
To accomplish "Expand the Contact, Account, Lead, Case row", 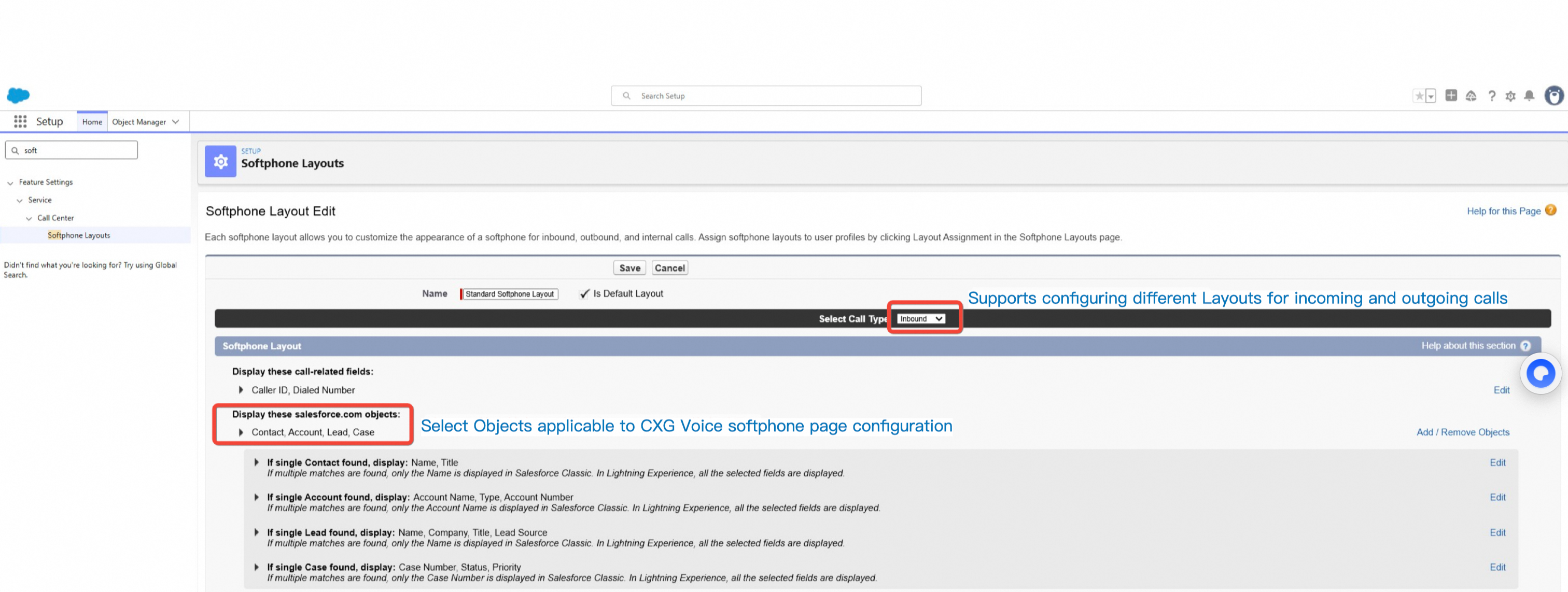I will (241, 432).
